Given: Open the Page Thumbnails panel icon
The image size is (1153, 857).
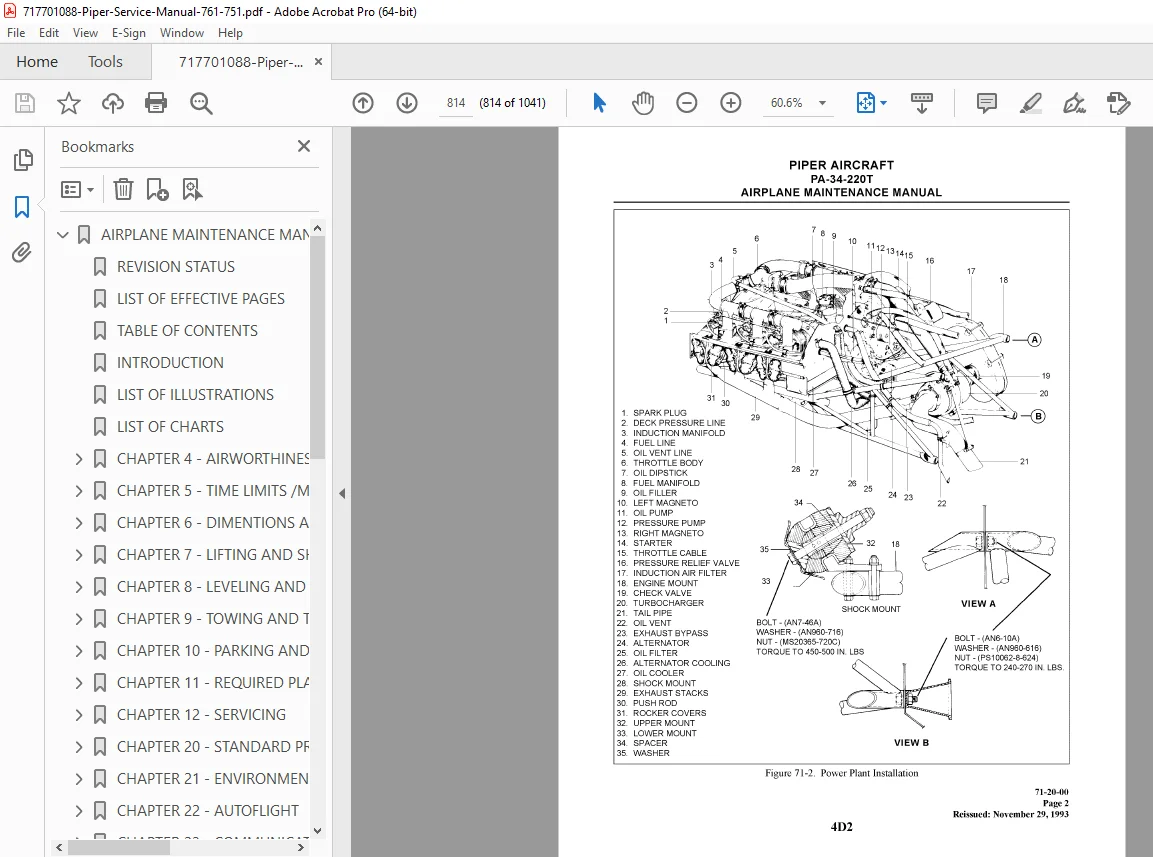Looking at the screenshot, I should pos(23,160).
